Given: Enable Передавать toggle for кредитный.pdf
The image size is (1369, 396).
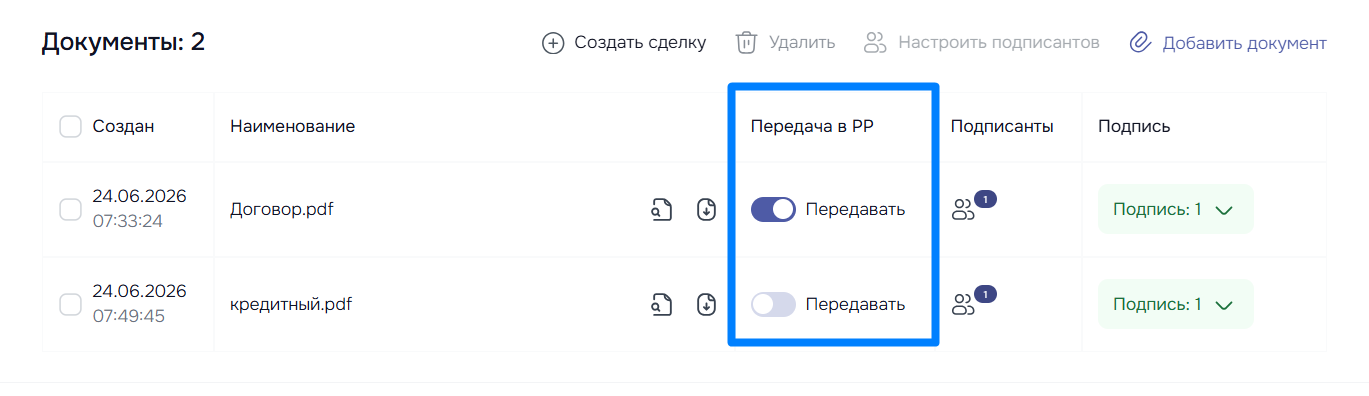Looking at the screenshot, I should 773,304.
